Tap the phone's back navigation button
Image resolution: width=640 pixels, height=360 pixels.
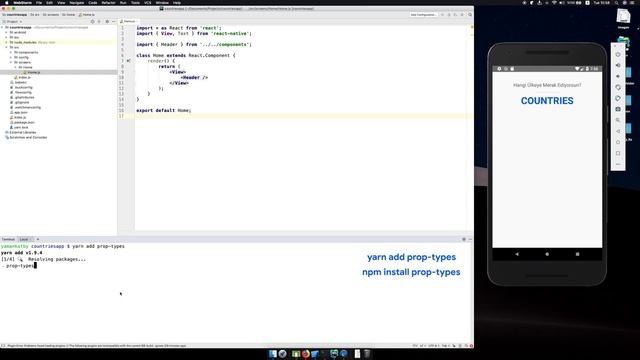click(x=517, y=254)
